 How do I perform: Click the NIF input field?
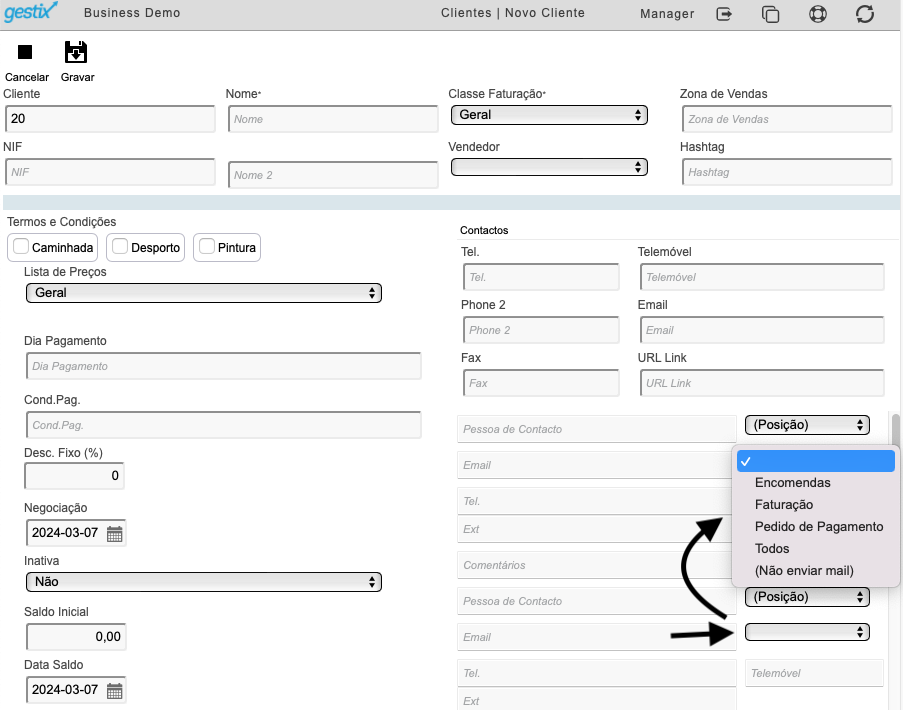point(110,172)
